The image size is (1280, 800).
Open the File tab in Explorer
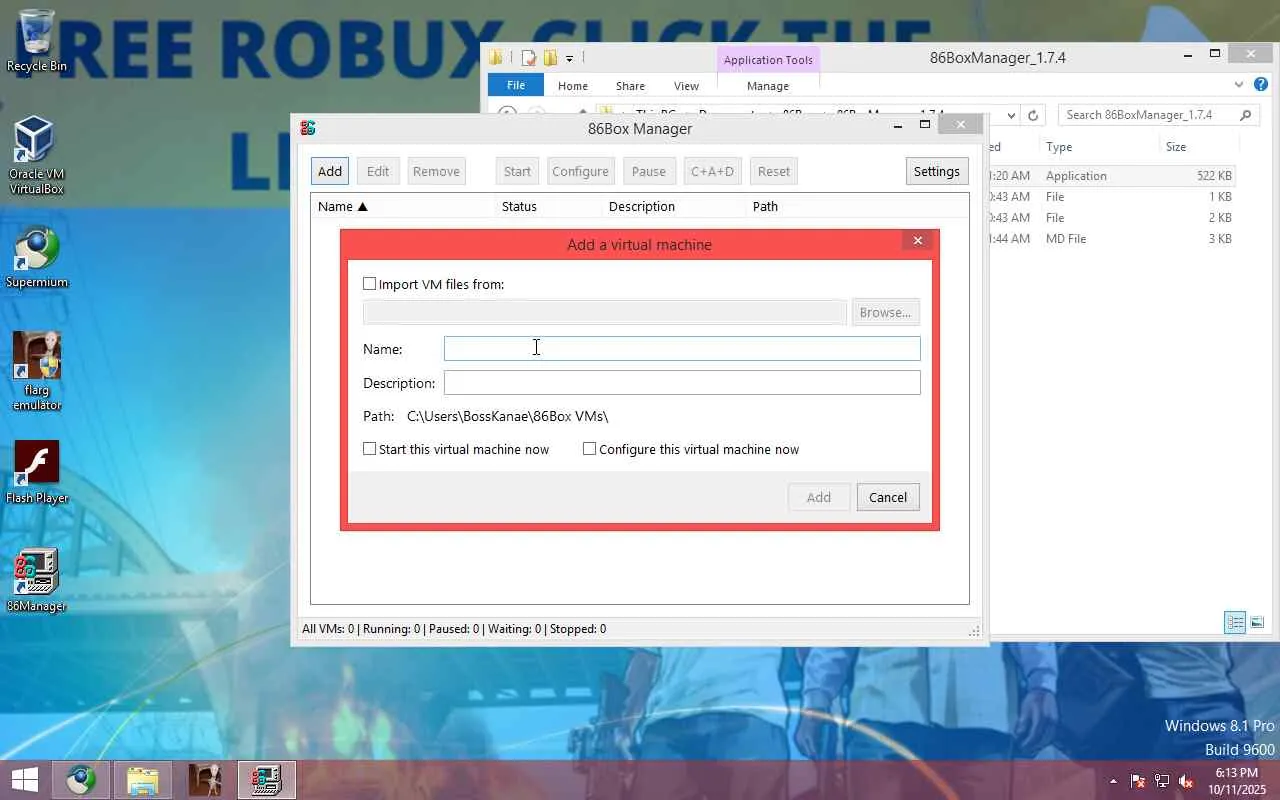click(x=516, y=85)
